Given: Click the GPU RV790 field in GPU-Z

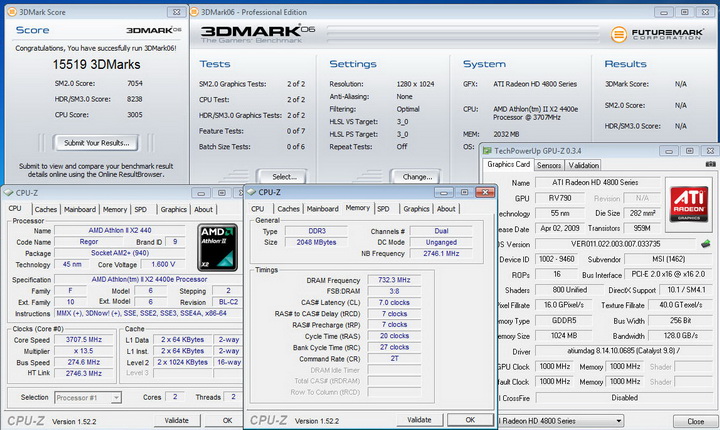Looking at the screenshot, I should 560,198.
